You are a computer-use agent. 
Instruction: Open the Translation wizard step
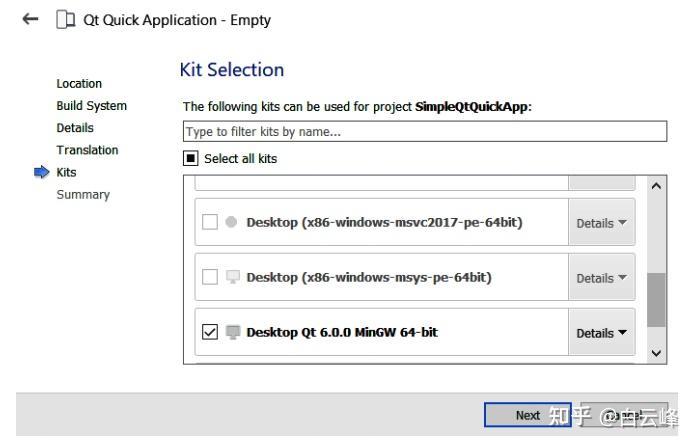coord(87,150)
